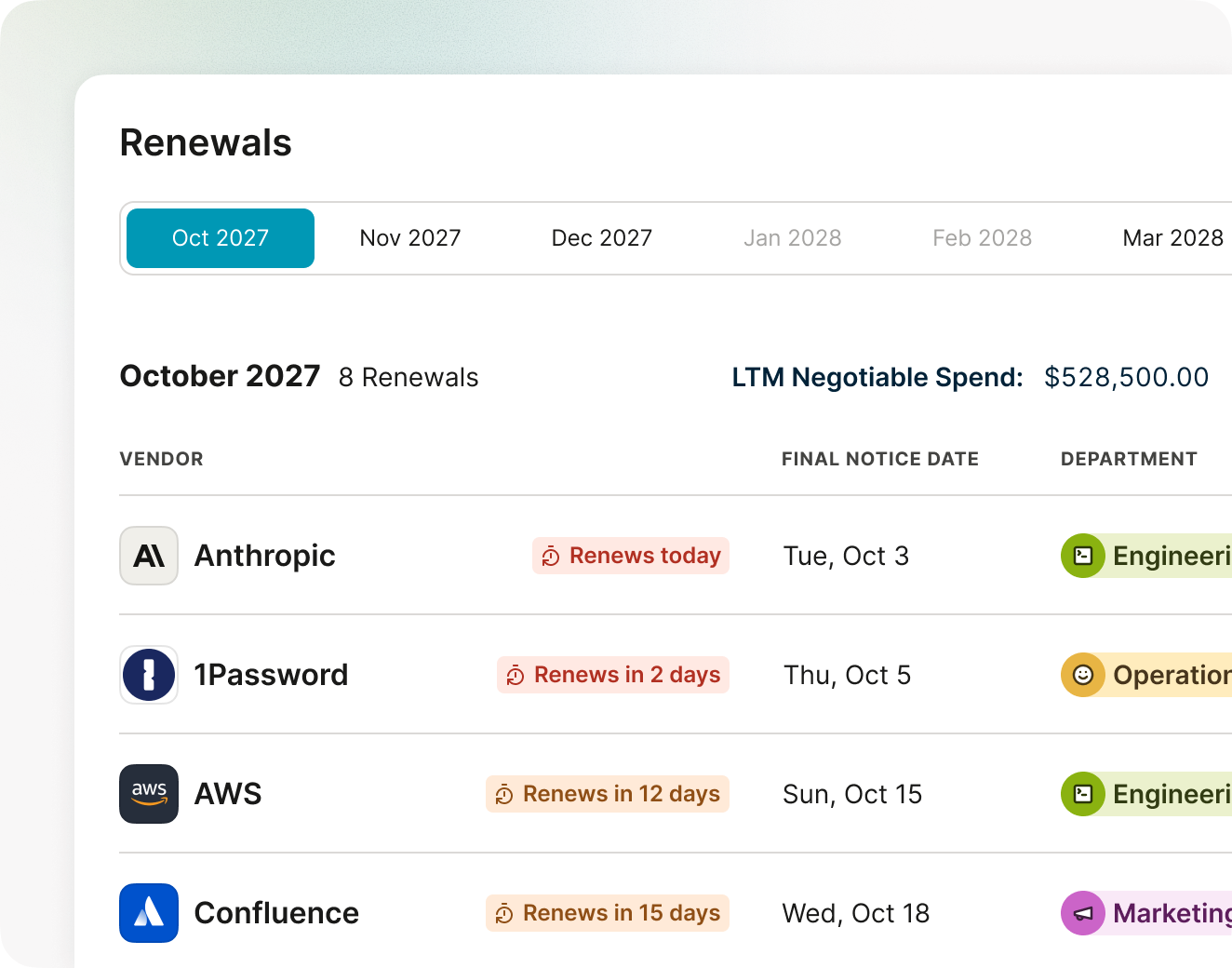Switch to the Nov 2027 tab
This screenshot has width=1232, height=968.
point(409,238)
